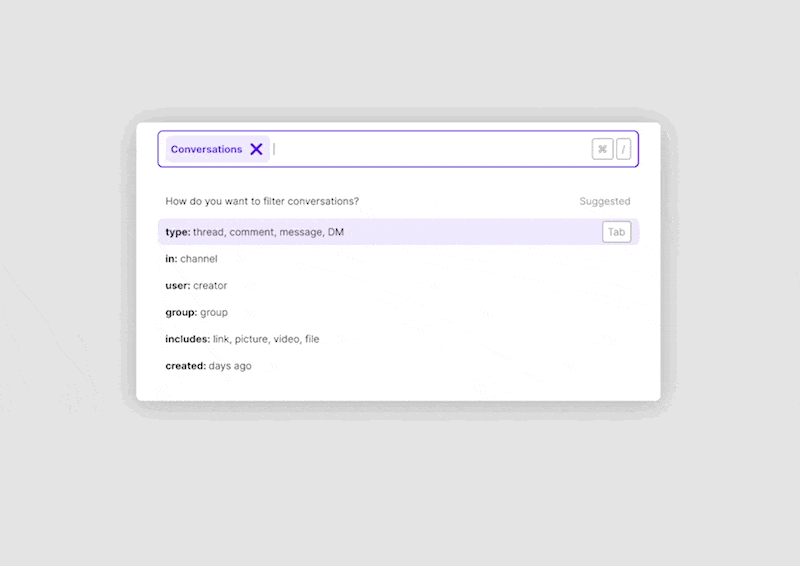Screen dimensions: 800x566
Task: Select the 'user:' filter suggestion
Action: point(177,286)
